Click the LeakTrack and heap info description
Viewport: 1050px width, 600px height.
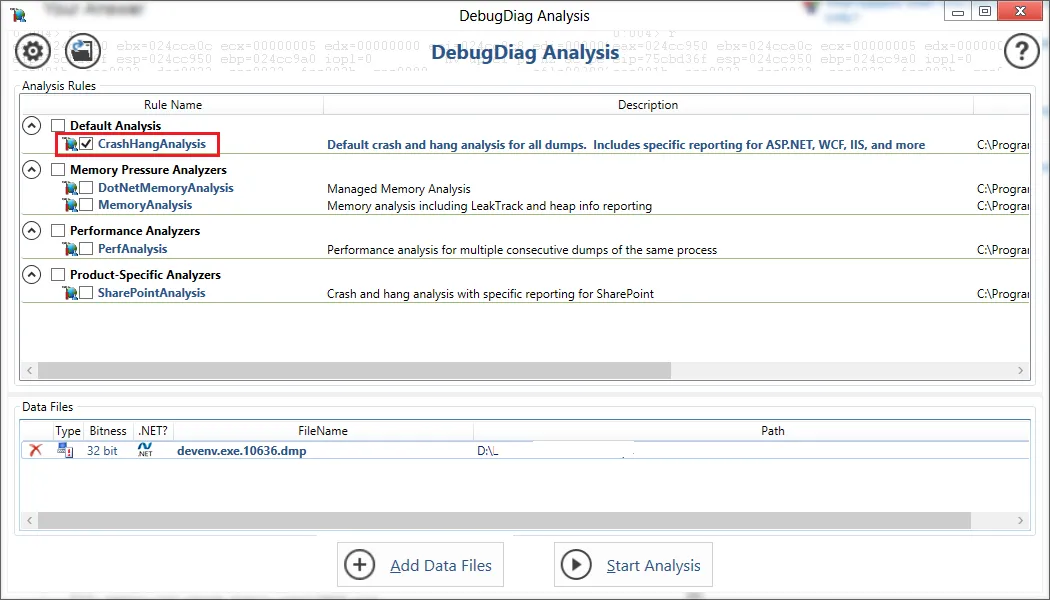click(x=490, y=206)
